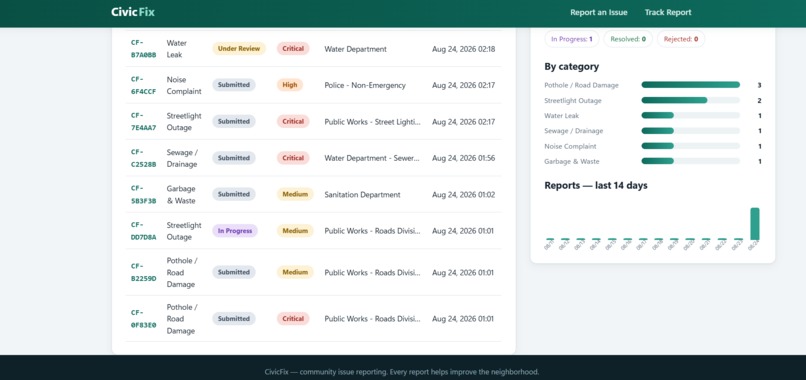Filter by the Resolved: 0 chip
Image resolution: width=806 pixels, height=380 pixels.
[628, 39]
